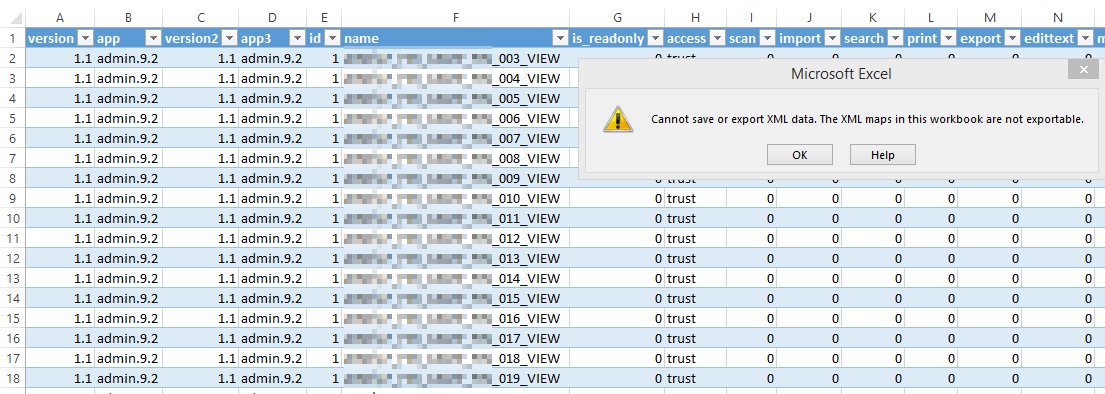Screen dimensions: 1105x394
Task: Click the yellow warning icon
Action: pyautogui.click(x=617, y=119)
